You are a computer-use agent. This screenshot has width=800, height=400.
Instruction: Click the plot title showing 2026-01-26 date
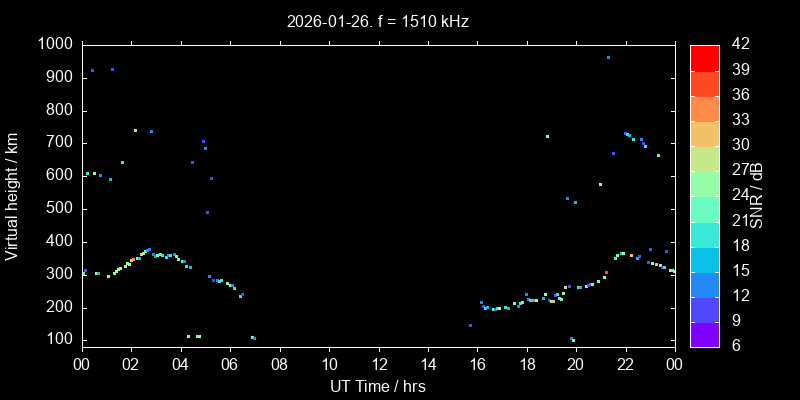click(377, 21)
